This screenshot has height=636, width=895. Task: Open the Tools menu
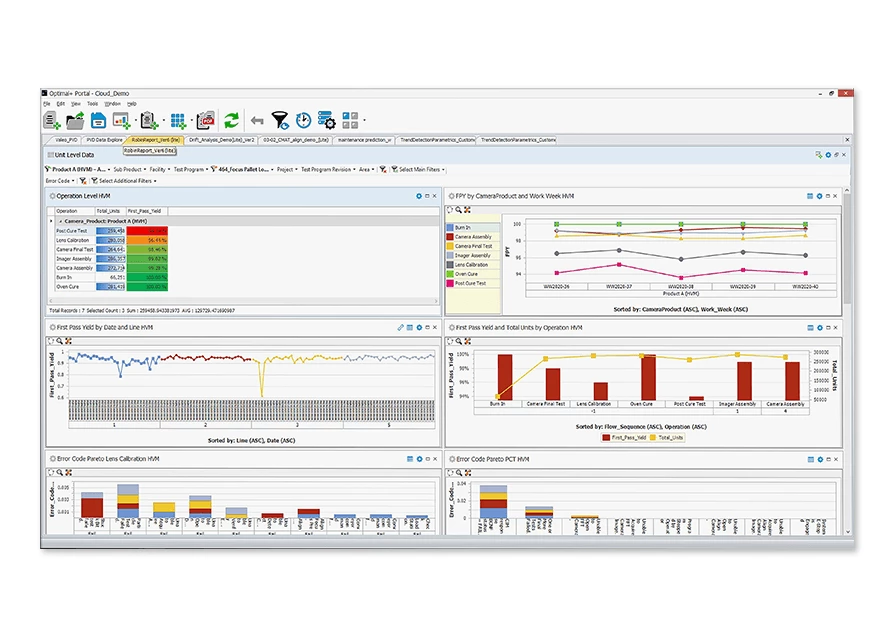point(92,104)
